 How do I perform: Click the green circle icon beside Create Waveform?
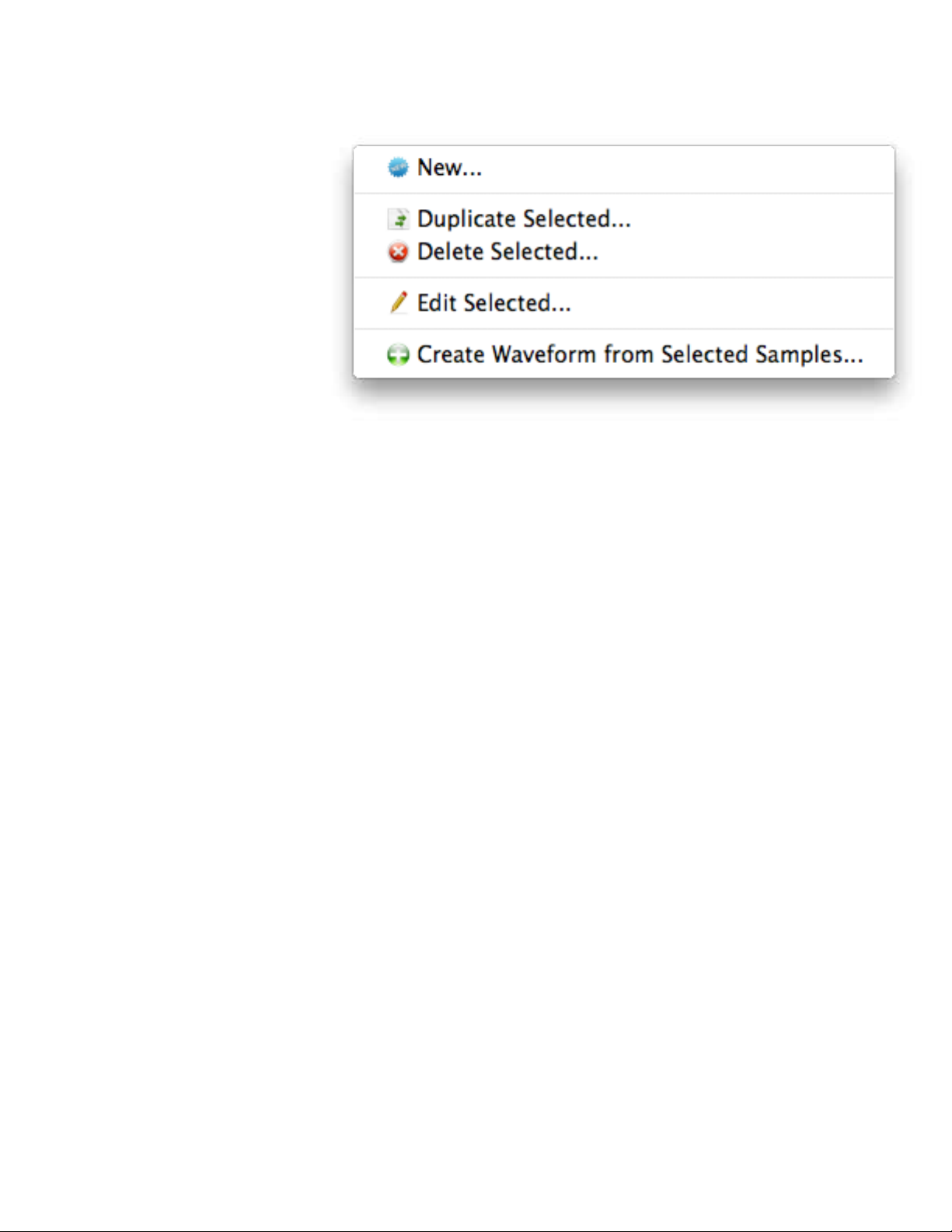point(398,355)
